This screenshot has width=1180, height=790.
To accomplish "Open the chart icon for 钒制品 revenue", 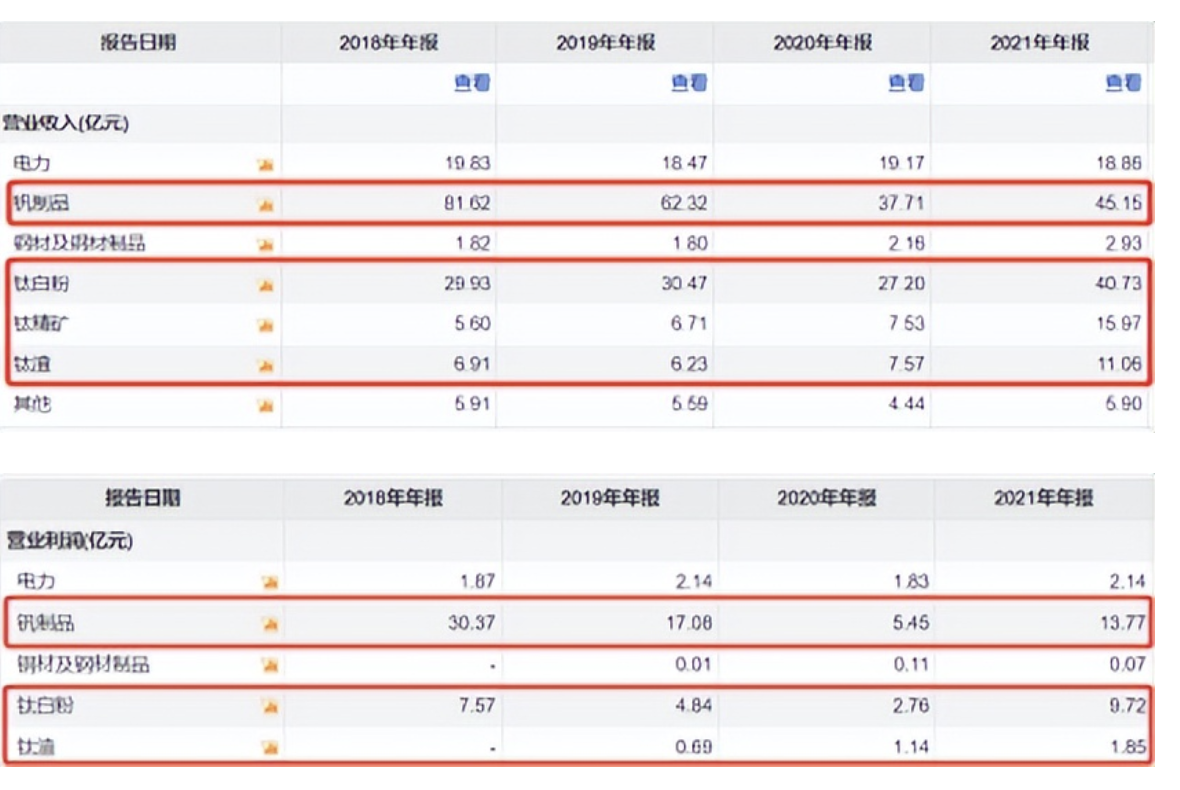I will (x=265, y=205).
